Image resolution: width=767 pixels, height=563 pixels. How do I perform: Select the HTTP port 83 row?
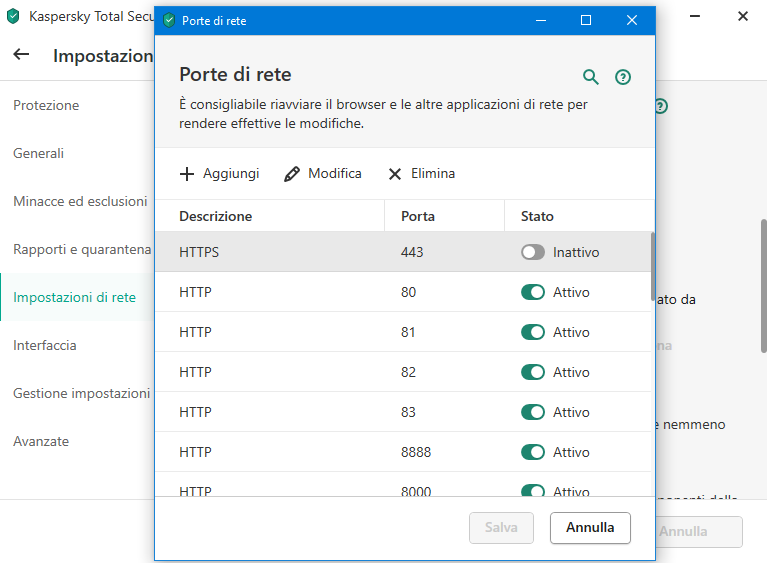300,413
